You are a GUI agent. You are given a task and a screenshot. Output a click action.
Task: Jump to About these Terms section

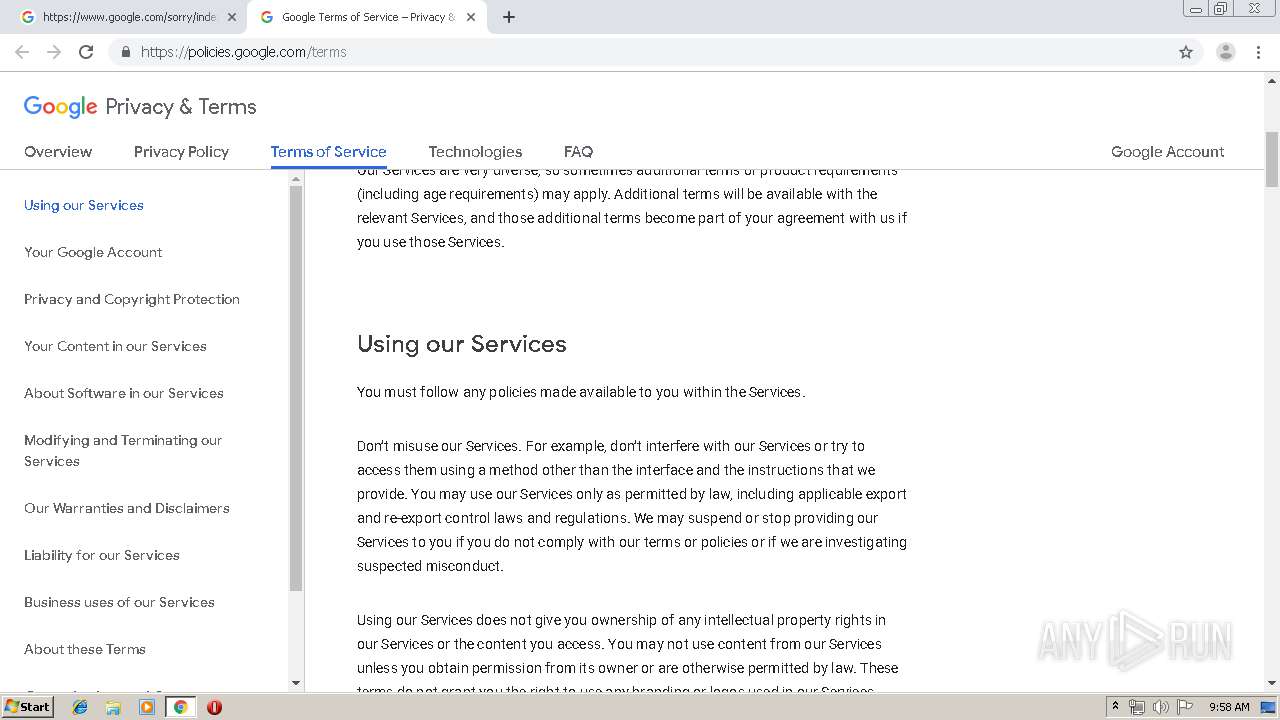click(x=85, y=649)
